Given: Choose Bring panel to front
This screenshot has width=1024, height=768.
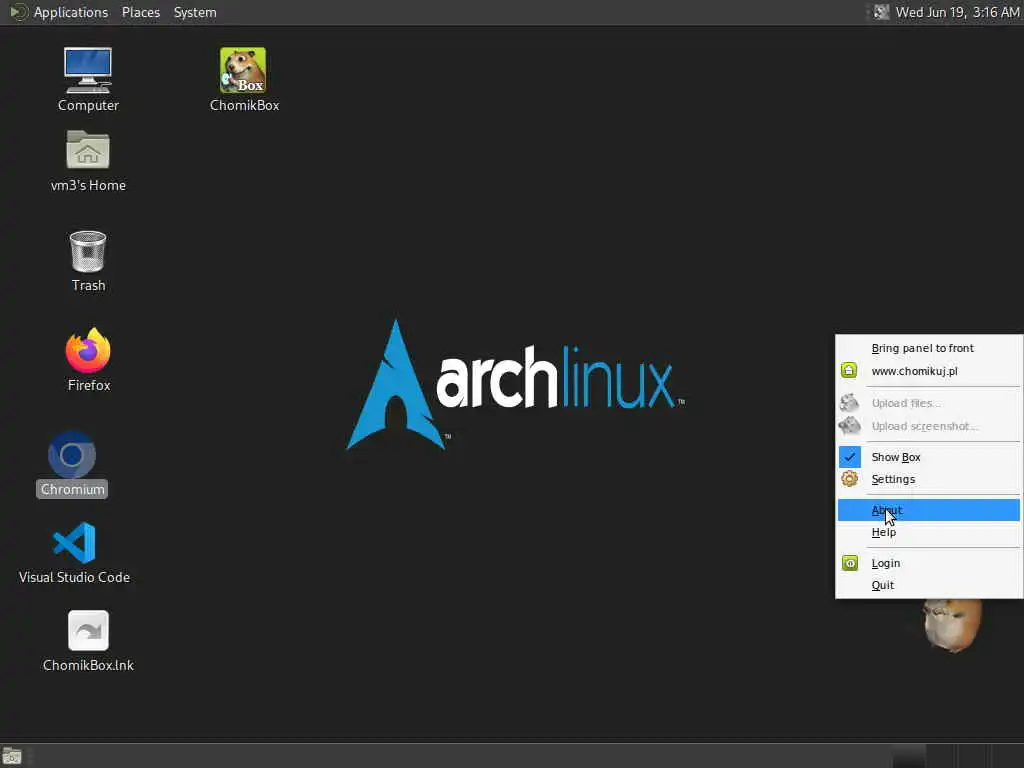Looking at the screenshot, I should click(929, 348).
